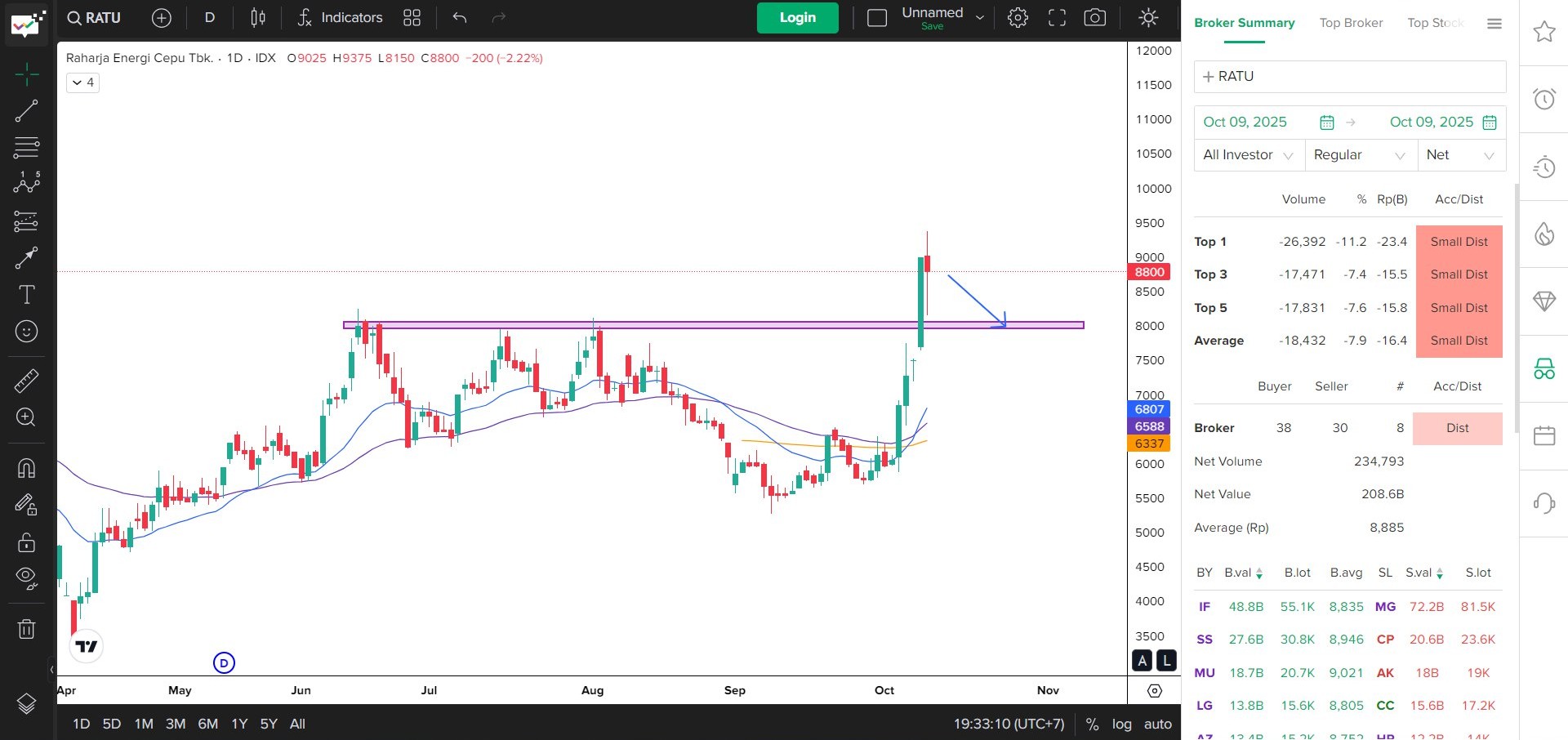
Task: Open the candlestick chart style selector
Action: [x=258, y=18]
